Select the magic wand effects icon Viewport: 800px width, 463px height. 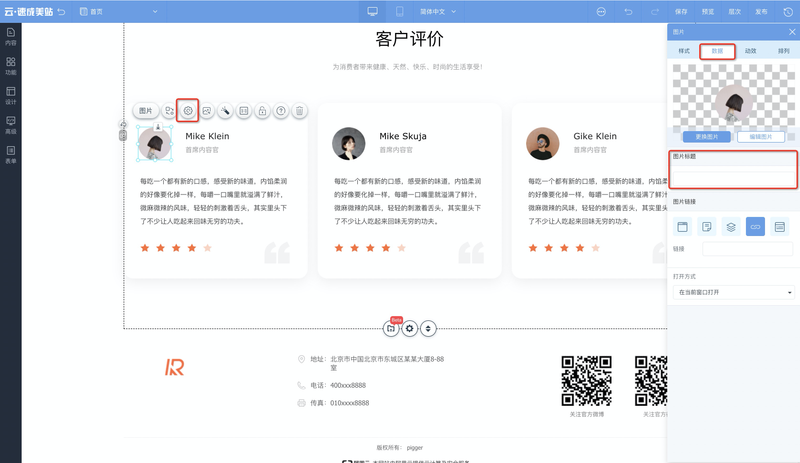coord(225,111)
